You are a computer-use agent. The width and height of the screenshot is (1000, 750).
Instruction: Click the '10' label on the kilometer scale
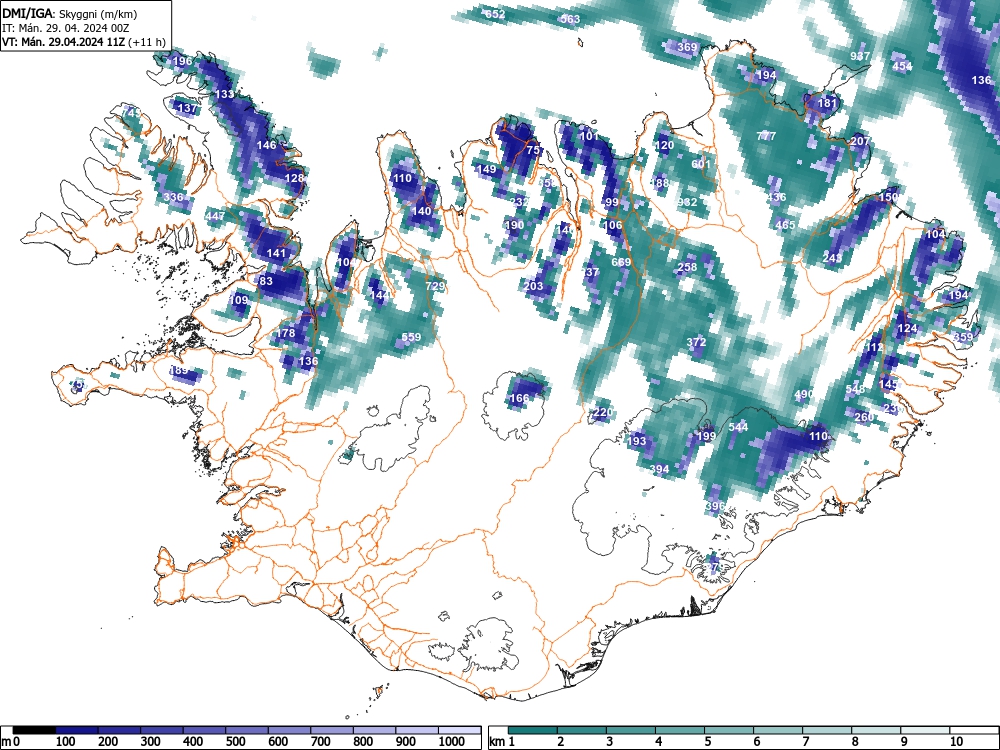[x=956, y=742]
